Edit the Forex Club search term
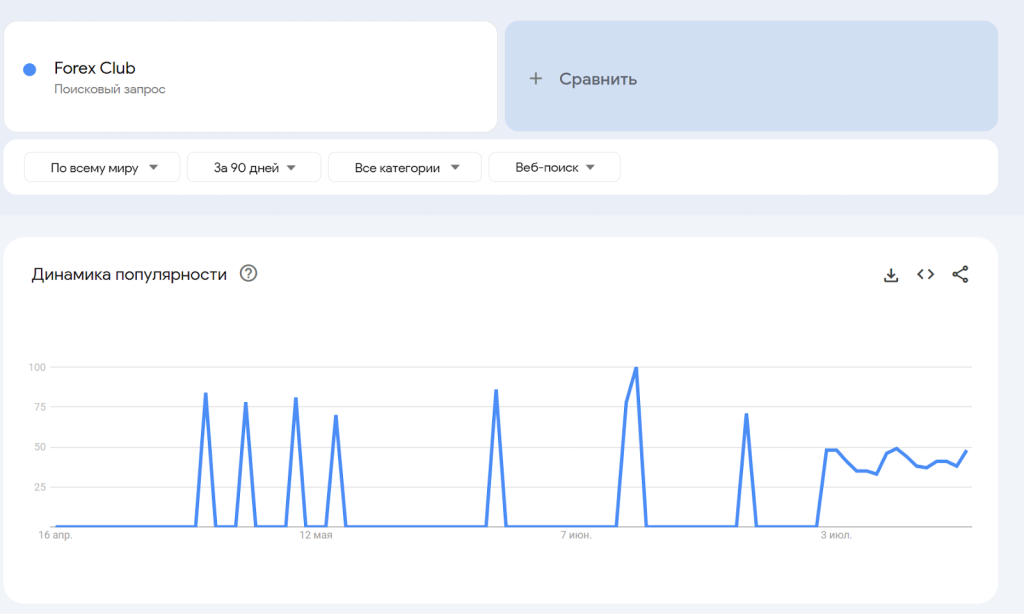This screenshot has width=1024, height=614. [x=95, y=68]
